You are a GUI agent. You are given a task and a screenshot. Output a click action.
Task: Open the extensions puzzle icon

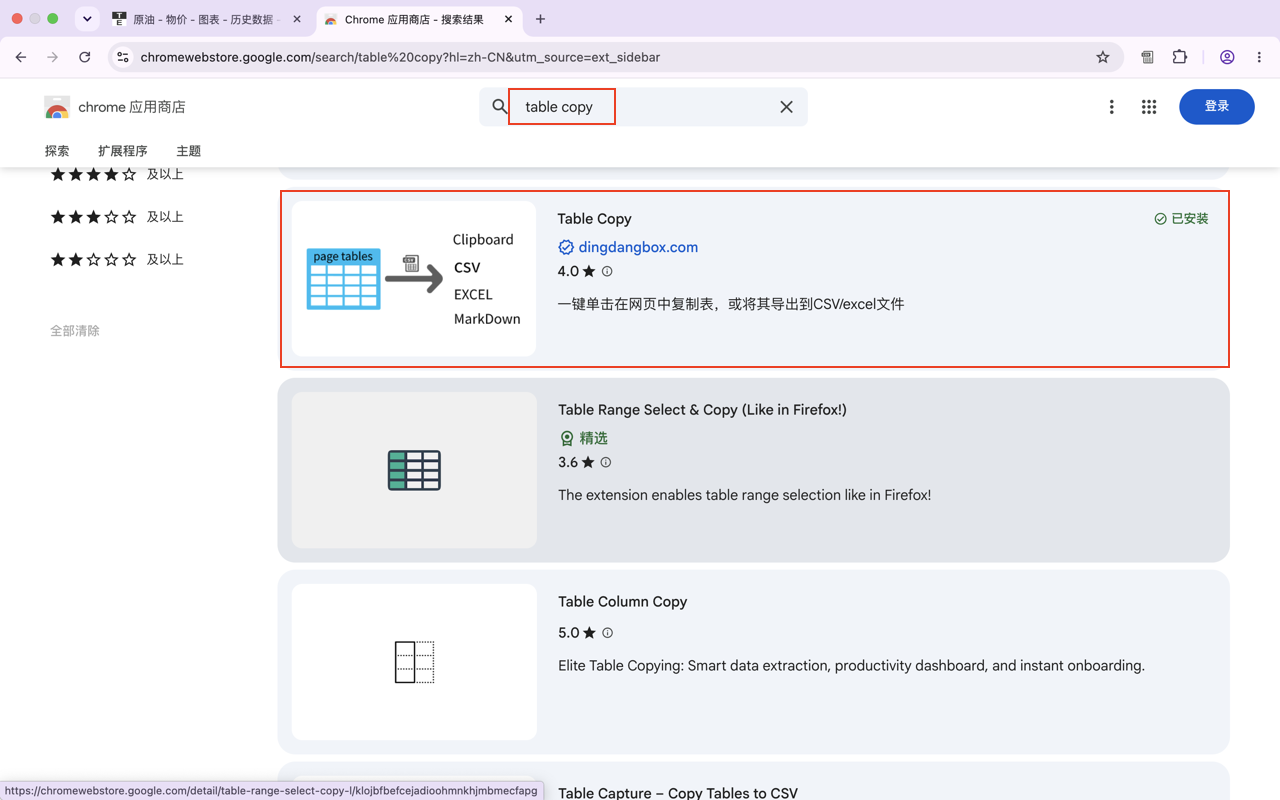1180,57
